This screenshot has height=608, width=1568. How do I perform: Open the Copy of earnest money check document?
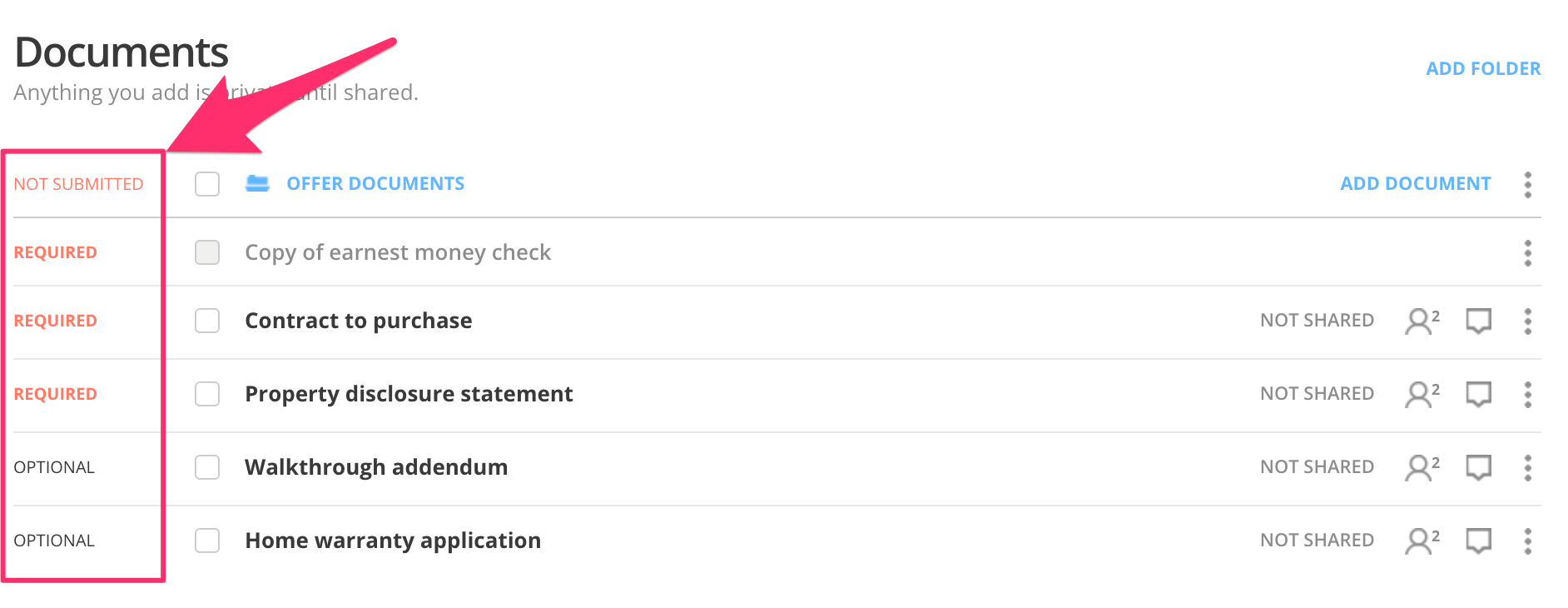coord(397,252)
